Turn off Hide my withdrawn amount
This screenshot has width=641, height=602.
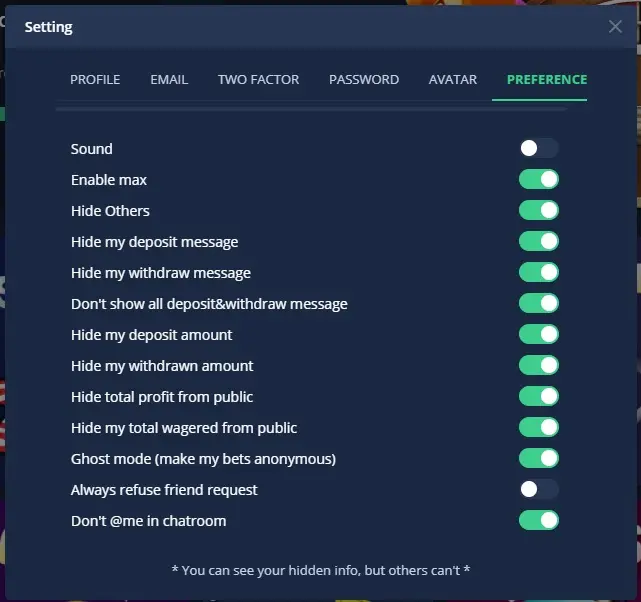(539, 365)
